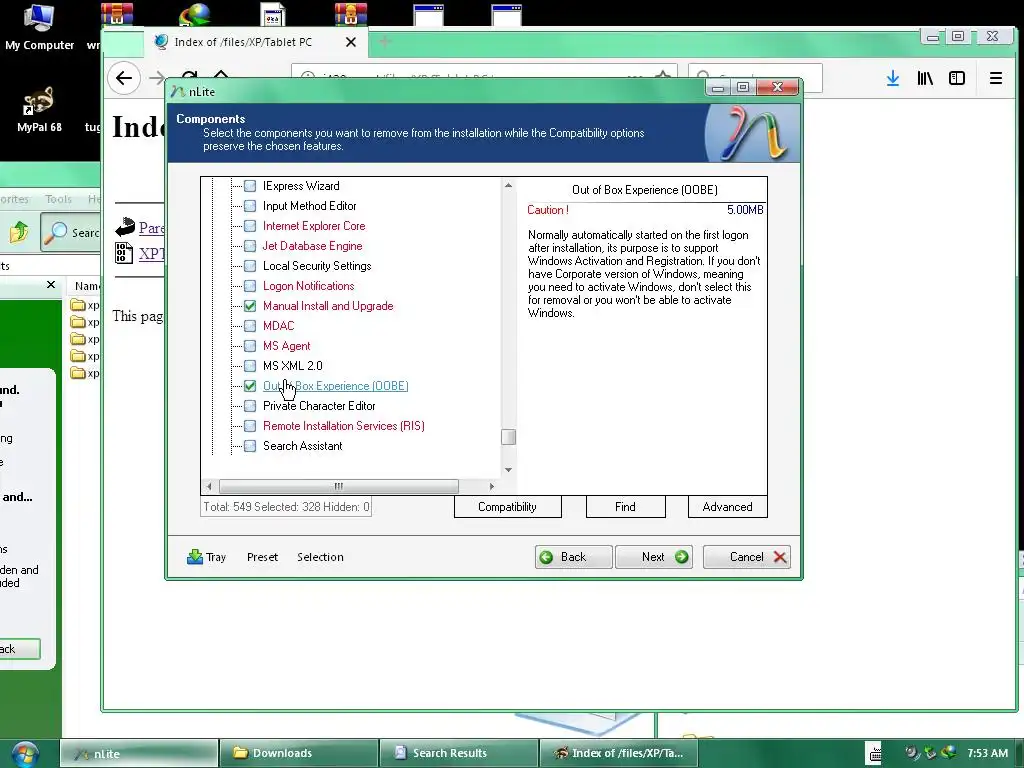Uncheck Manual Install and Upgrade checkbox
This screenshot has height=768, width=1024.
coord(249,306)
